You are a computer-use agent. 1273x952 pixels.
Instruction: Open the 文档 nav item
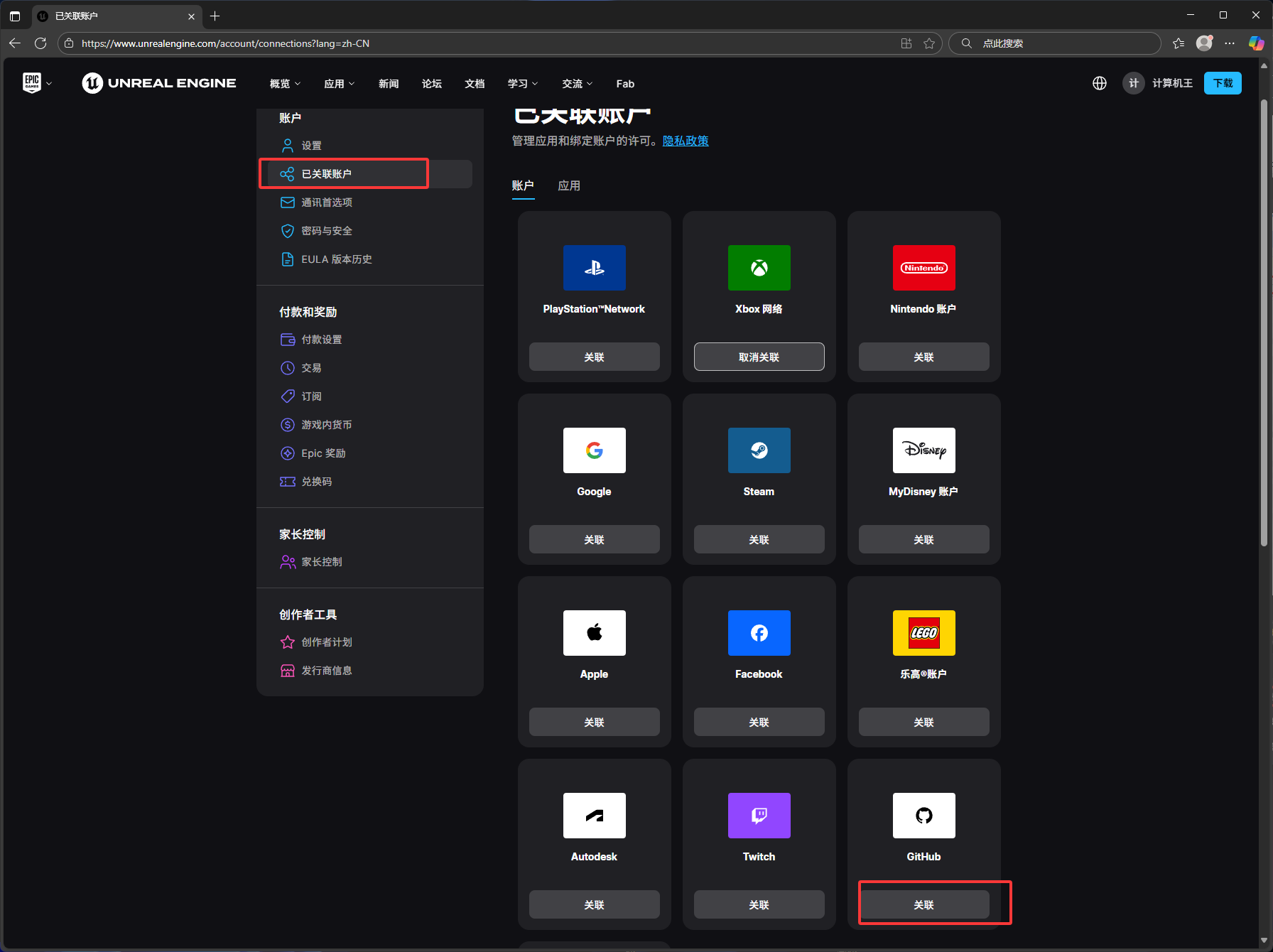(x=475, y=84)
